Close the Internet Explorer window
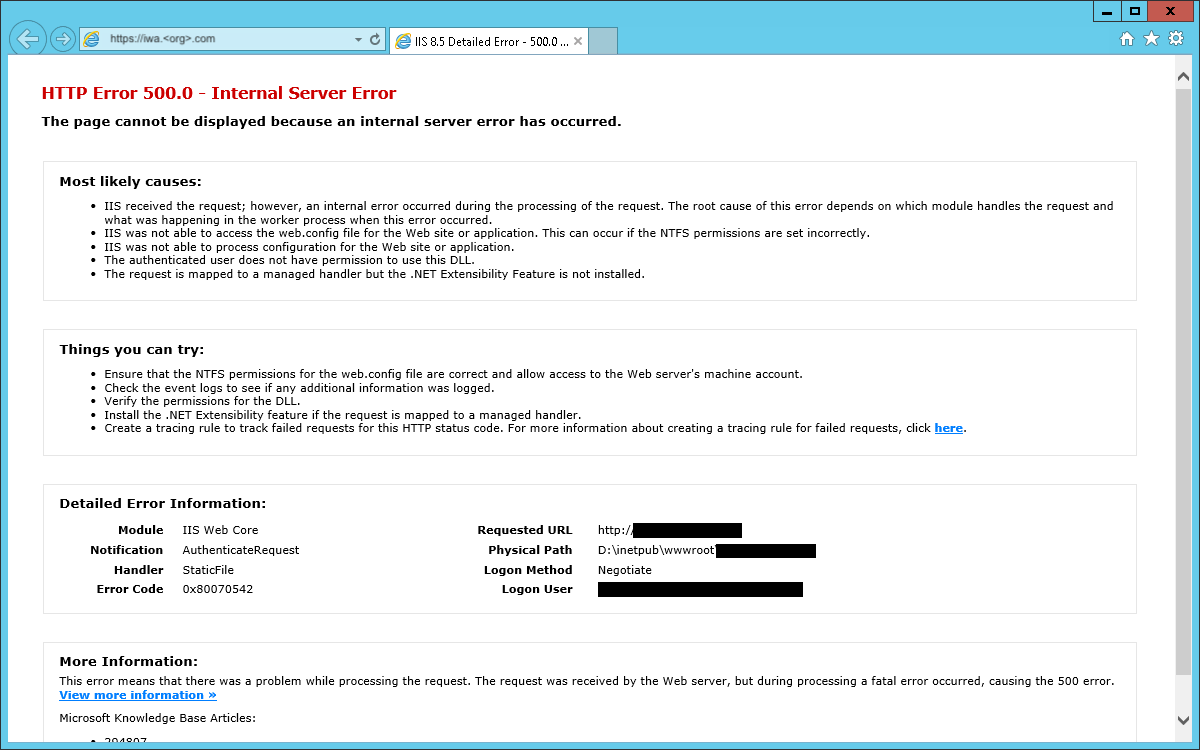 [x=1170, y=11]
